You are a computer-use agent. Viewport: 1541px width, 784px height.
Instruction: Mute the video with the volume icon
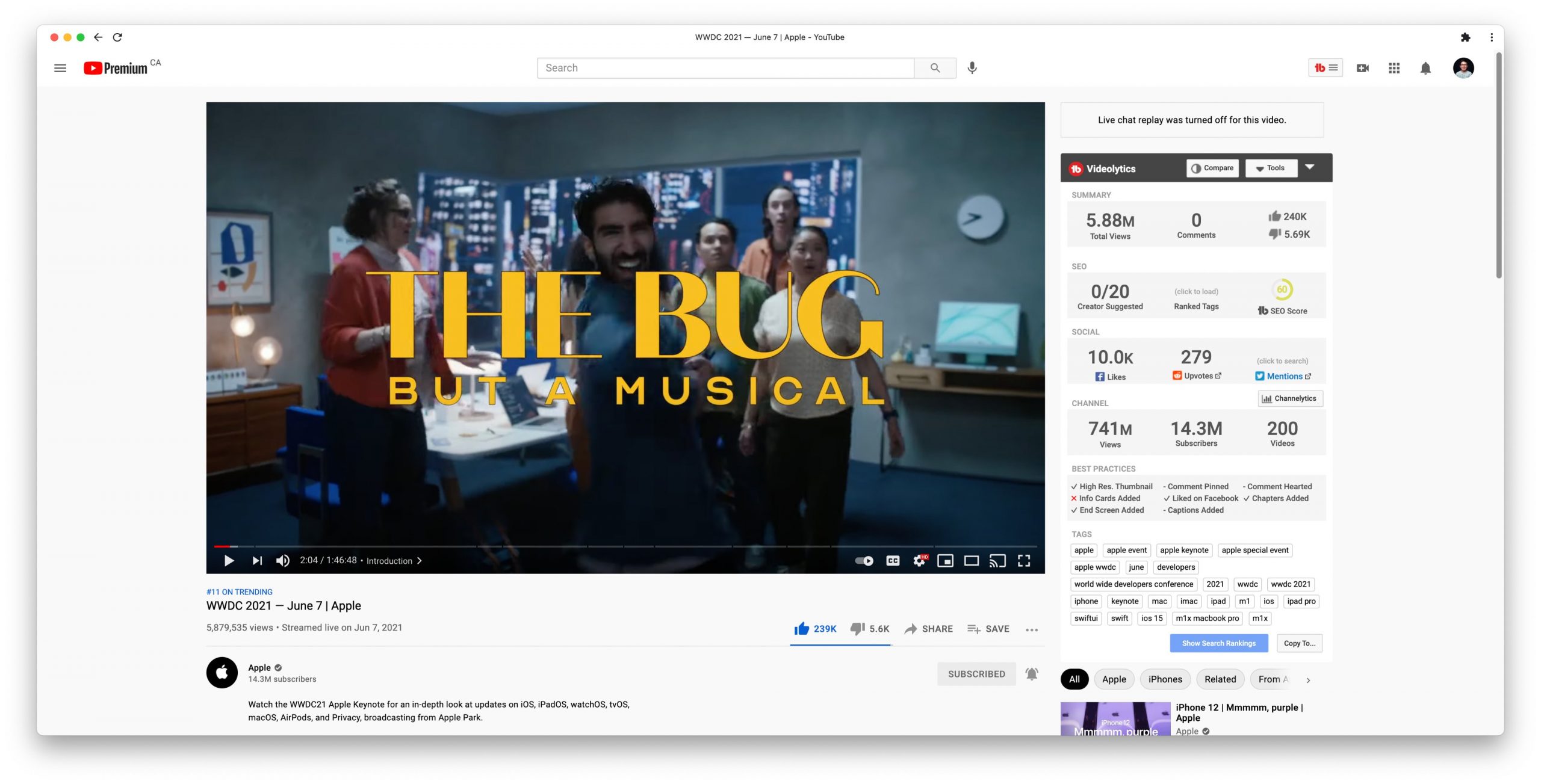point(282,561)
